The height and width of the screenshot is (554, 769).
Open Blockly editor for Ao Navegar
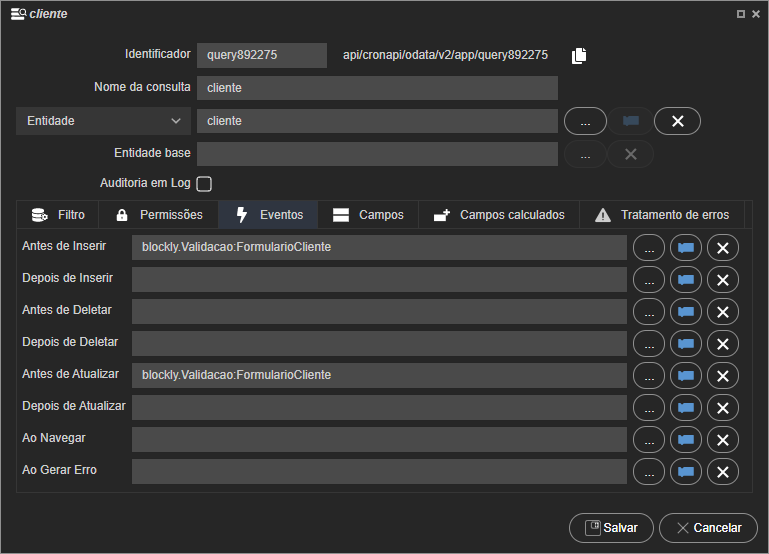[x=686, y=440]
